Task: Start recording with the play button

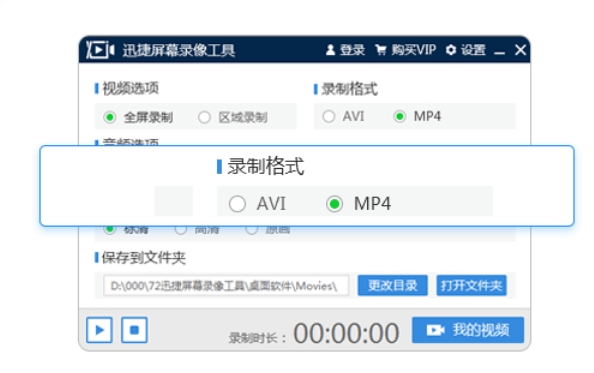Action: 99,330
